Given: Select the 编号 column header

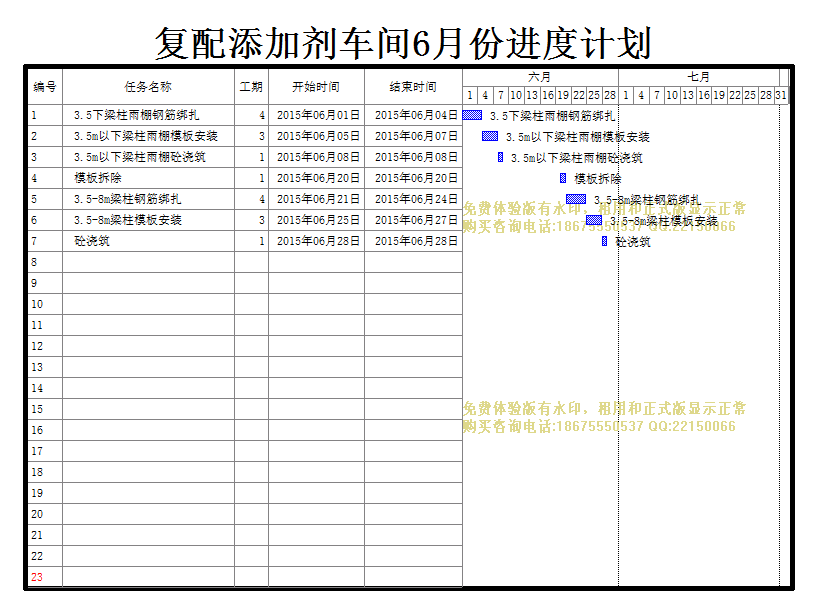Looking at the screenshot, I should coord(45,87).
